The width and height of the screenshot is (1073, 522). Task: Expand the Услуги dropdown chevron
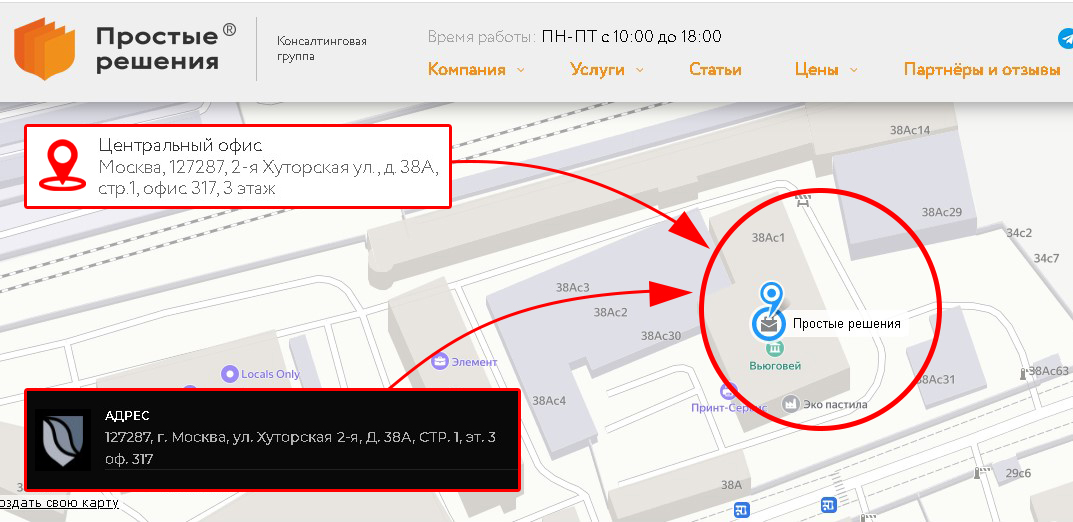[640, 70]
